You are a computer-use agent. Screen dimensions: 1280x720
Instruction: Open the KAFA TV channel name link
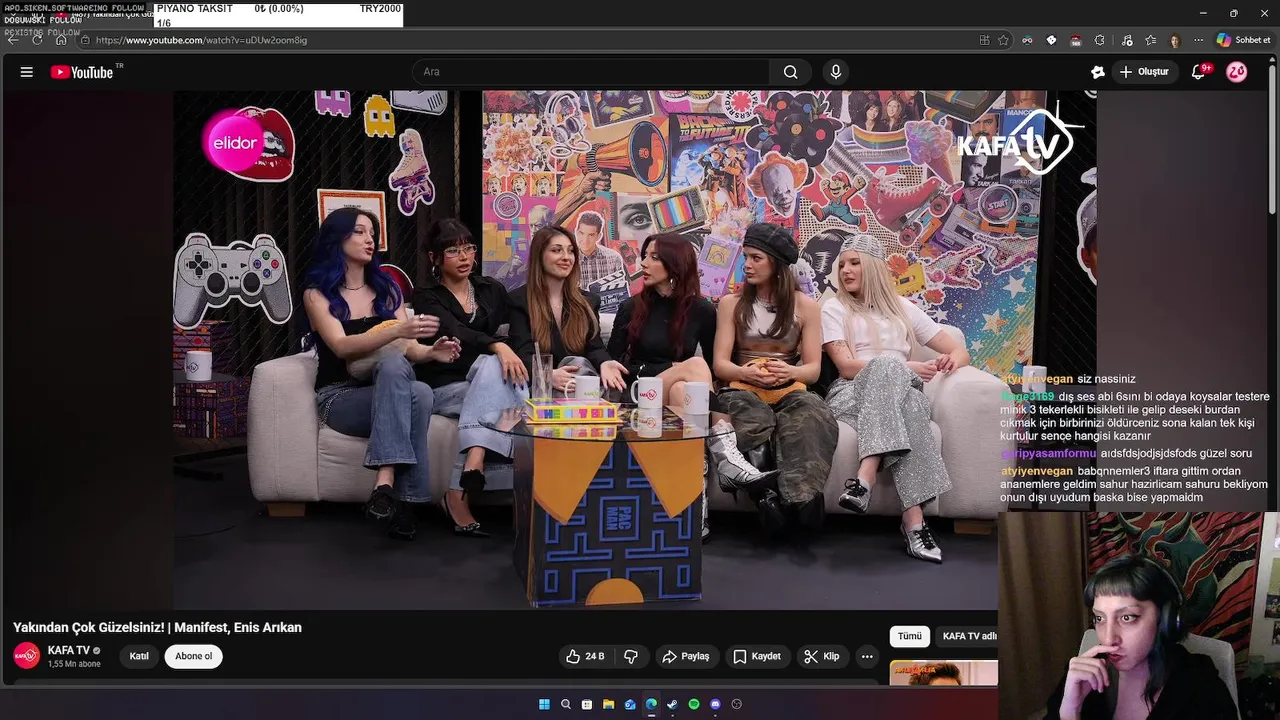69,650
